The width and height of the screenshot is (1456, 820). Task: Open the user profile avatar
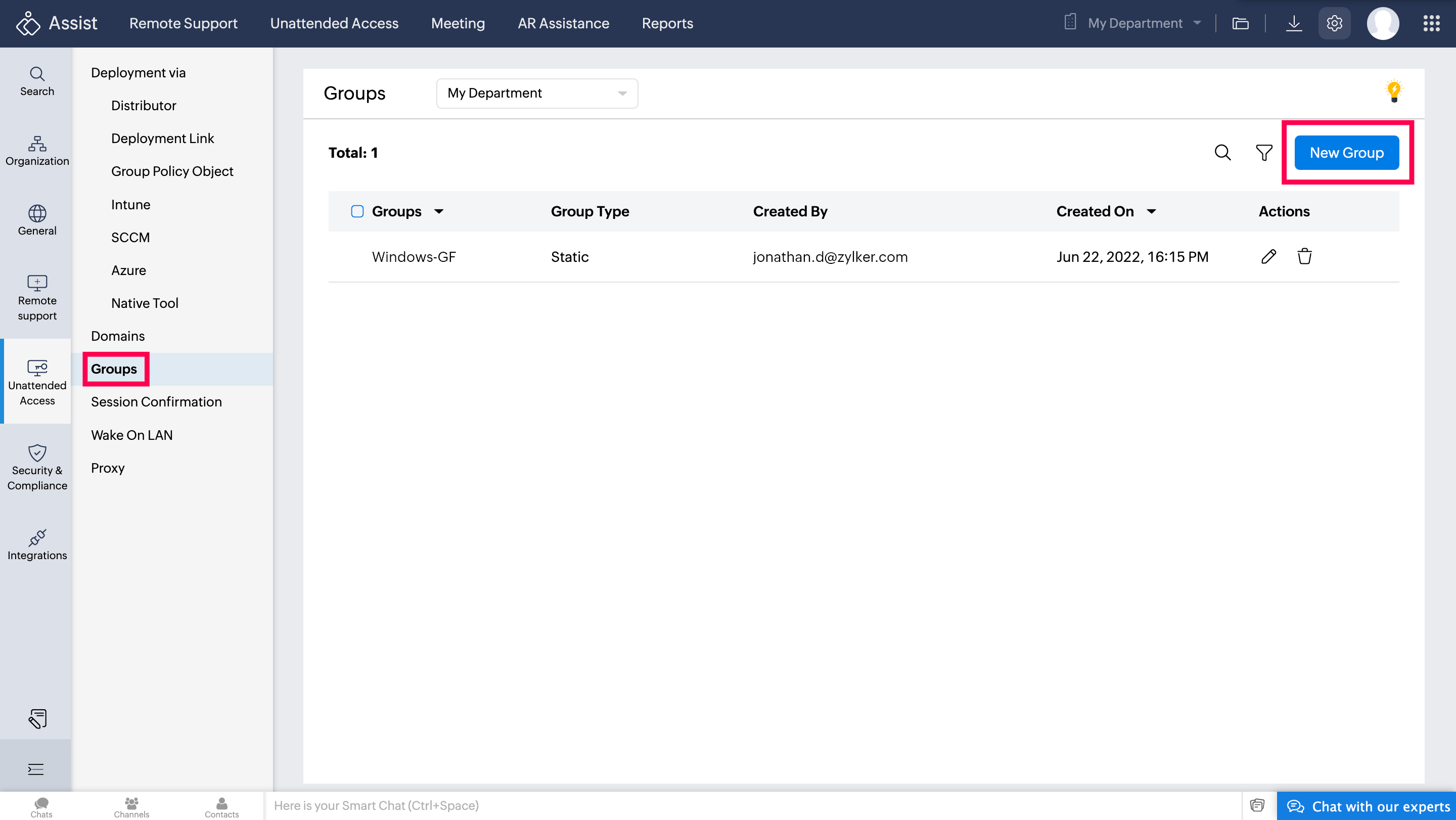(1382, 24)
